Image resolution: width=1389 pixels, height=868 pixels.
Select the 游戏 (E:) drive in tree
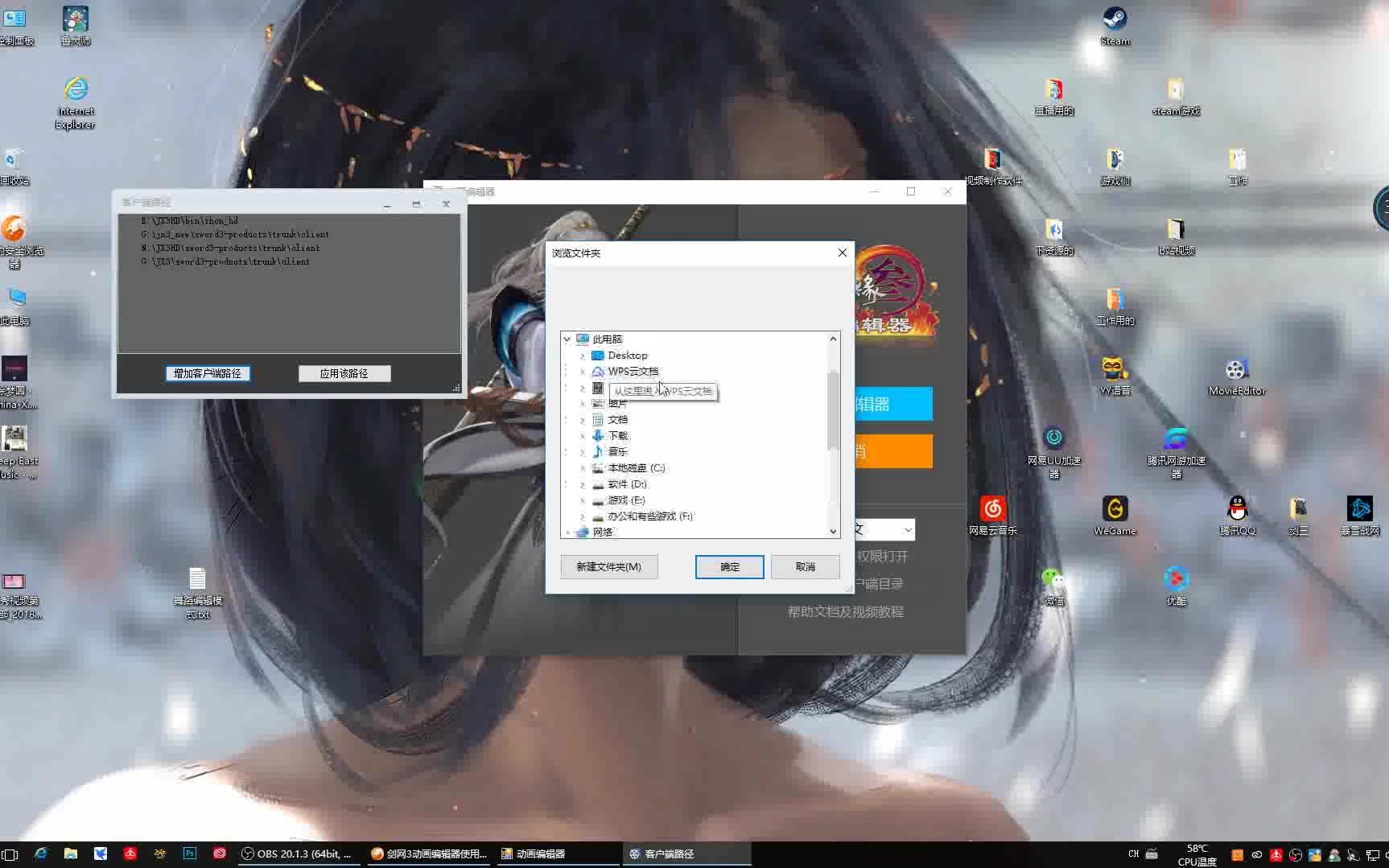point(626,500)
